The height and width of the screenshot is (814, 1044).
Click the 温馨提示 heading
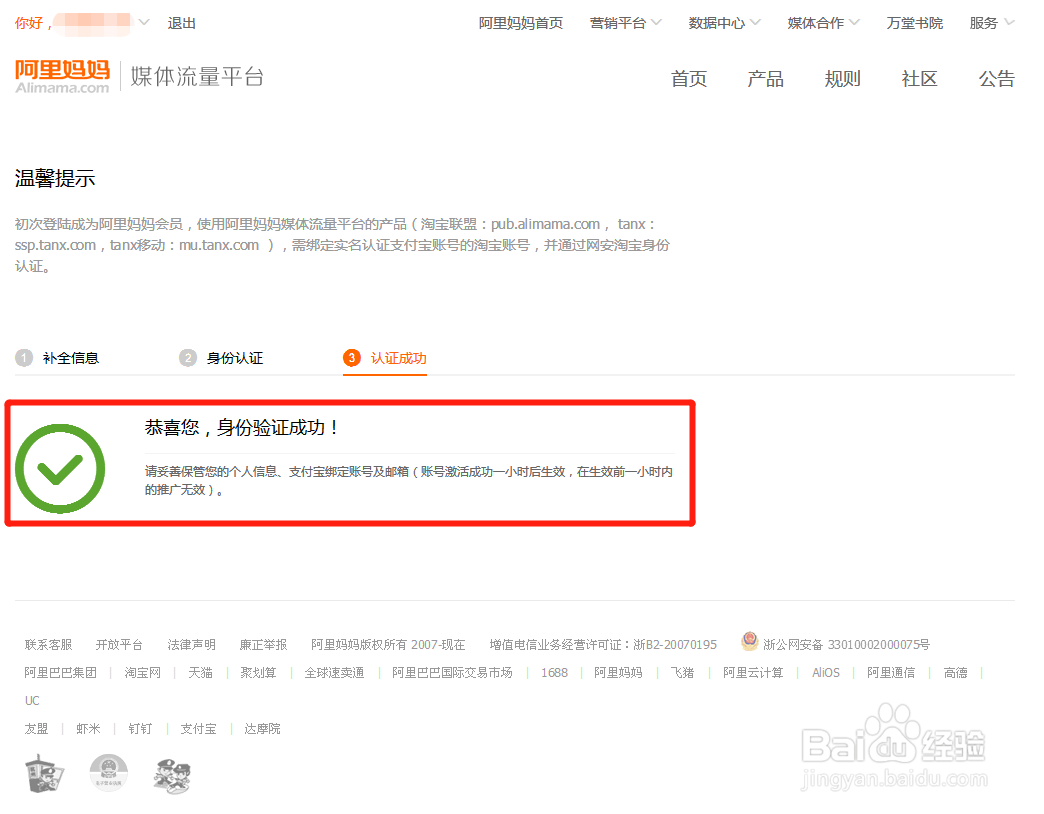[55, 178]
